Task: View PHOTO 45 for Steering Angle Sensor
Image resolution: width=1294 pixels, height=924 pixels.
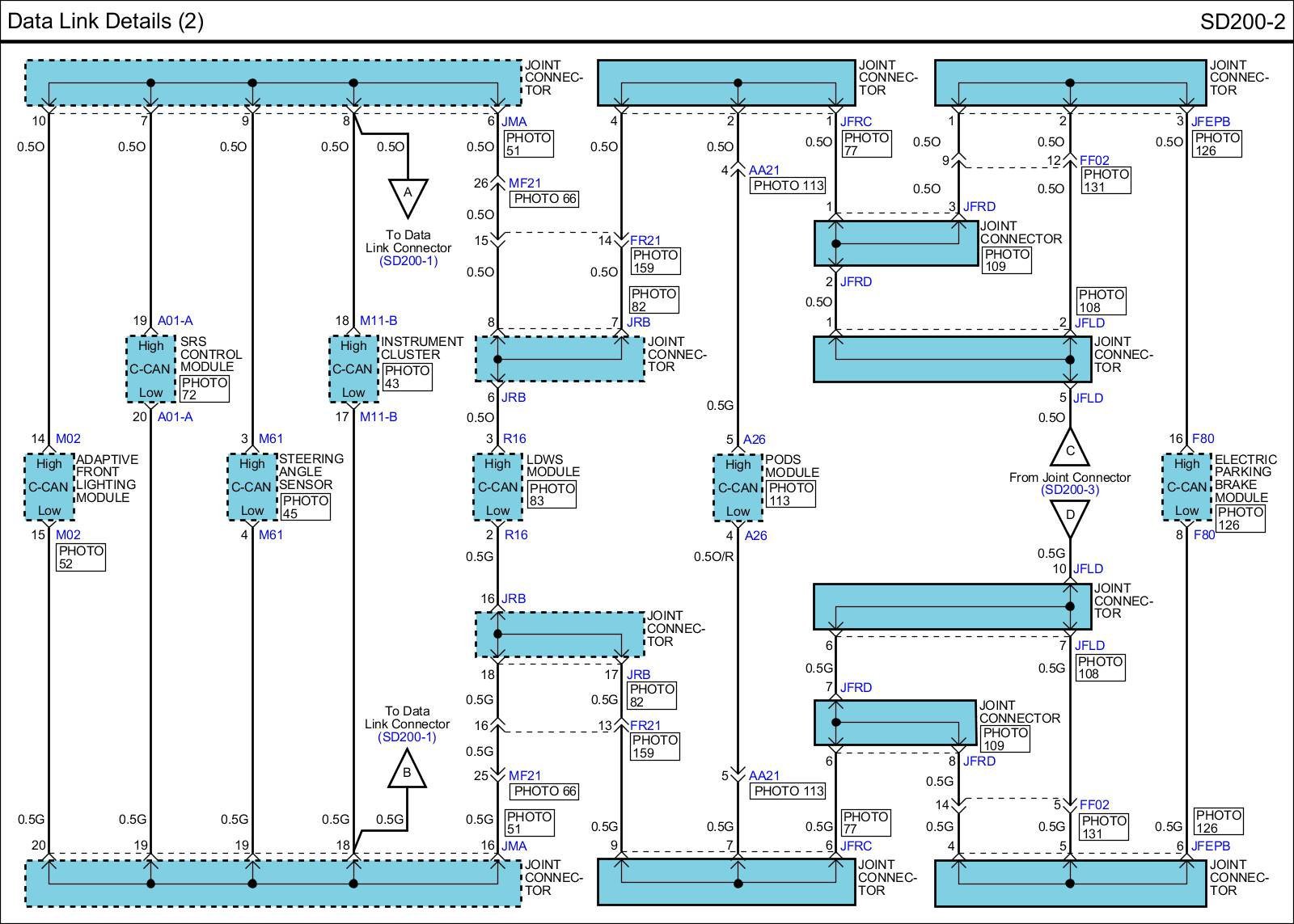Action: click(305, 507)
